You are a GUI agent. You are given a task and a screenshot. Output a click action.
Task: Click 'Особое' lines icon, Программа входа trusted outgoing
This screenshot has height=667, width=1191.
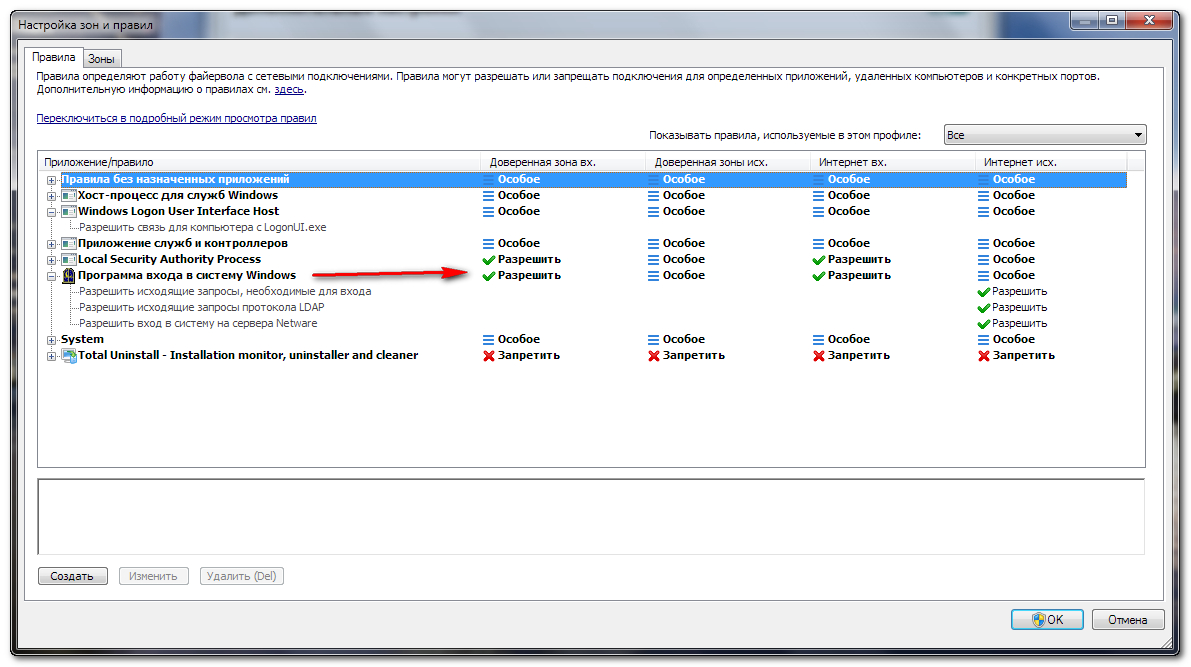pyautogui.click(x=653, y=276)
